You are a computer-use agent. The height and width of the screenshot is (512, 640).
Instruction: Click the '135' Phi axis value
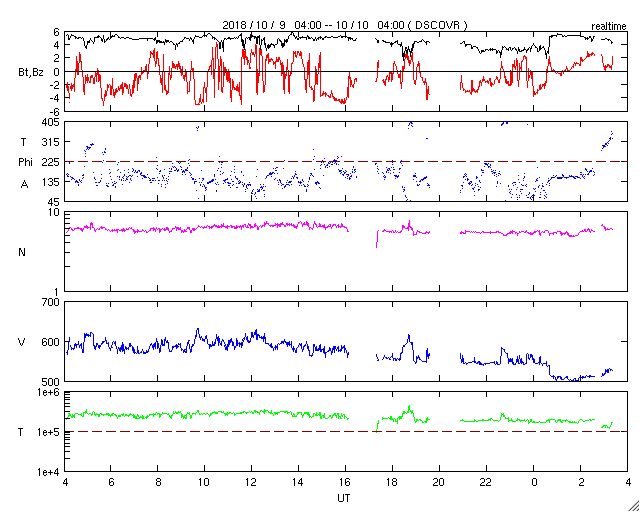pos(51,182)
